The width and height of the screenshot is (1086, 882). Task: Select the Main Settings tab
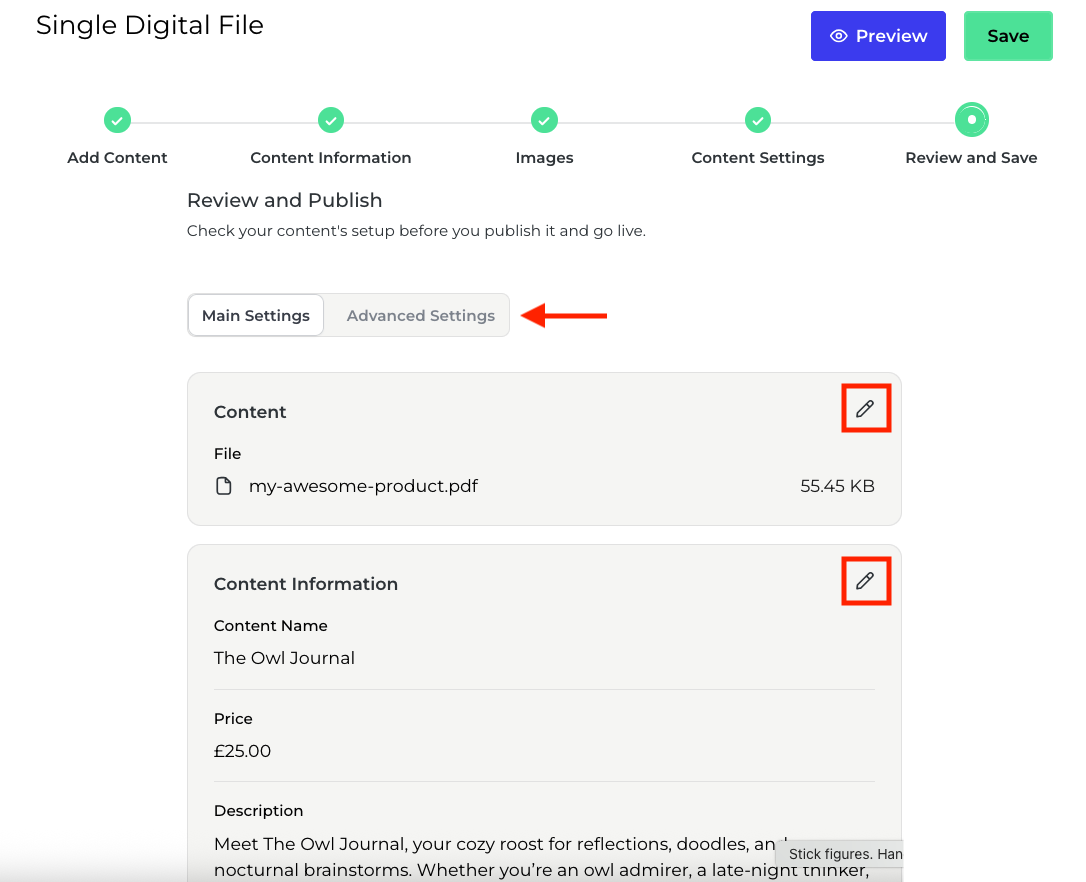tap(256, 315)
